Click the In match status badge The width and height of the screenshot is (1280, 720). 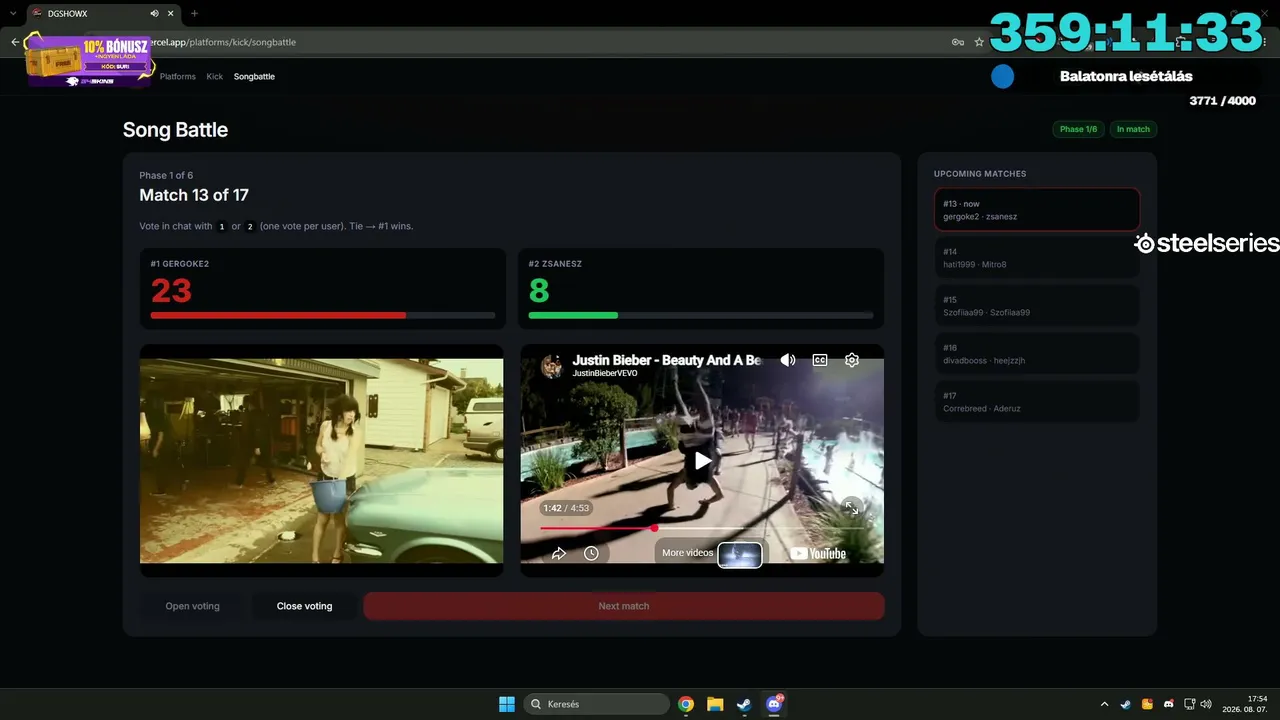coord(1133,129)
